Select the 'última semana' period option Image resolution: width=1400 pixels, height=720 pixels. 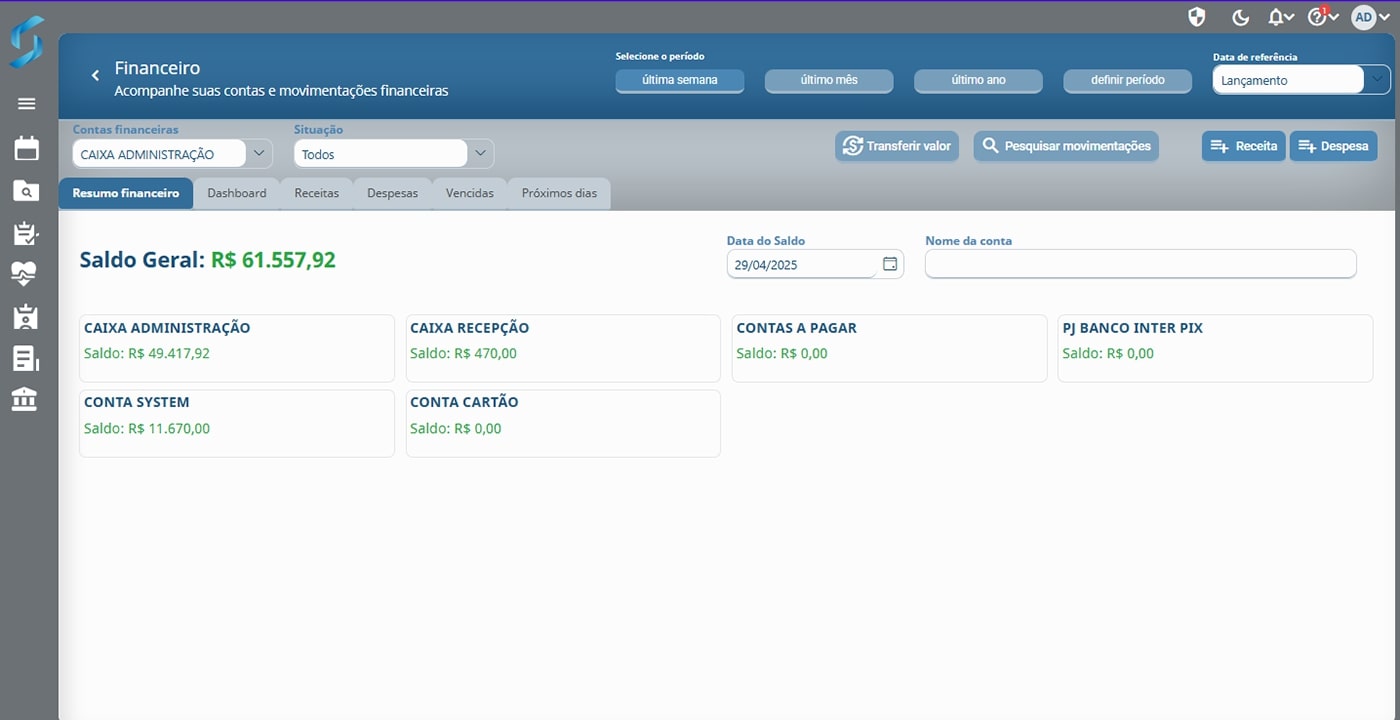pyautogui.click(x=679, y=80)
